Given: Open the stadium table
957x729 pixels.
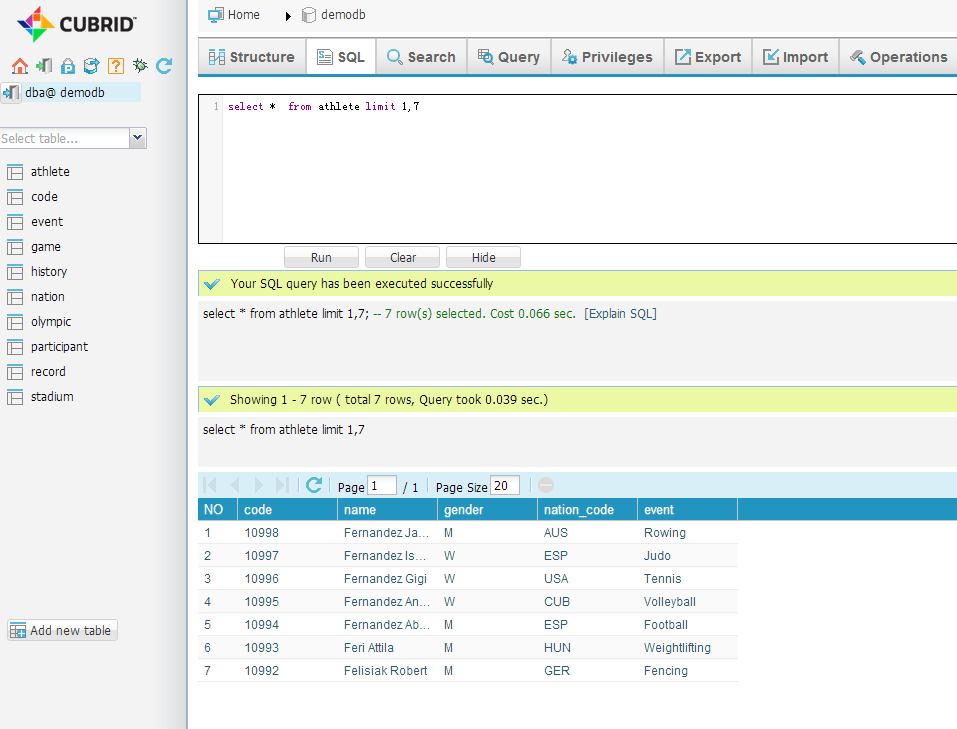Looking at the screenshot, I should tap(52, 397).
